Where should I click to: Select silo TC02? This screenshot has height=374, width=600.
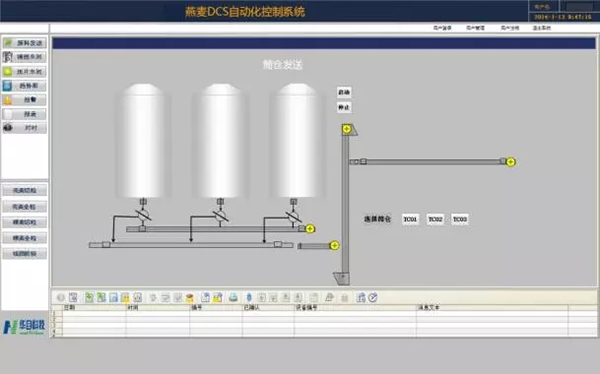coord(435,219)
